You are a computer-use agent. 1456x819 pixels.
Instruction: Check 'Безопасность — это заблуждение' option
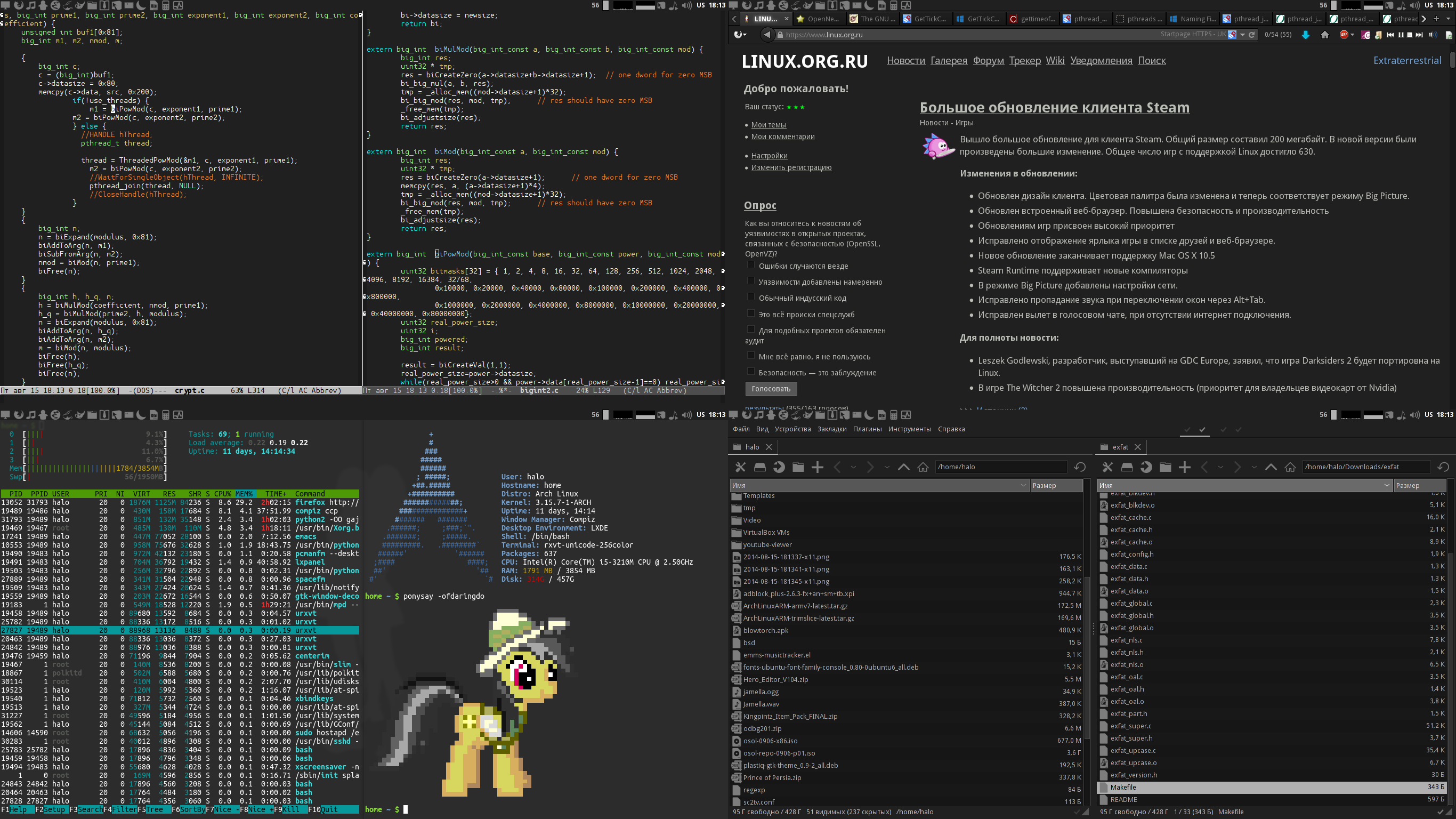pyautogui.click(x=750, y=372)
